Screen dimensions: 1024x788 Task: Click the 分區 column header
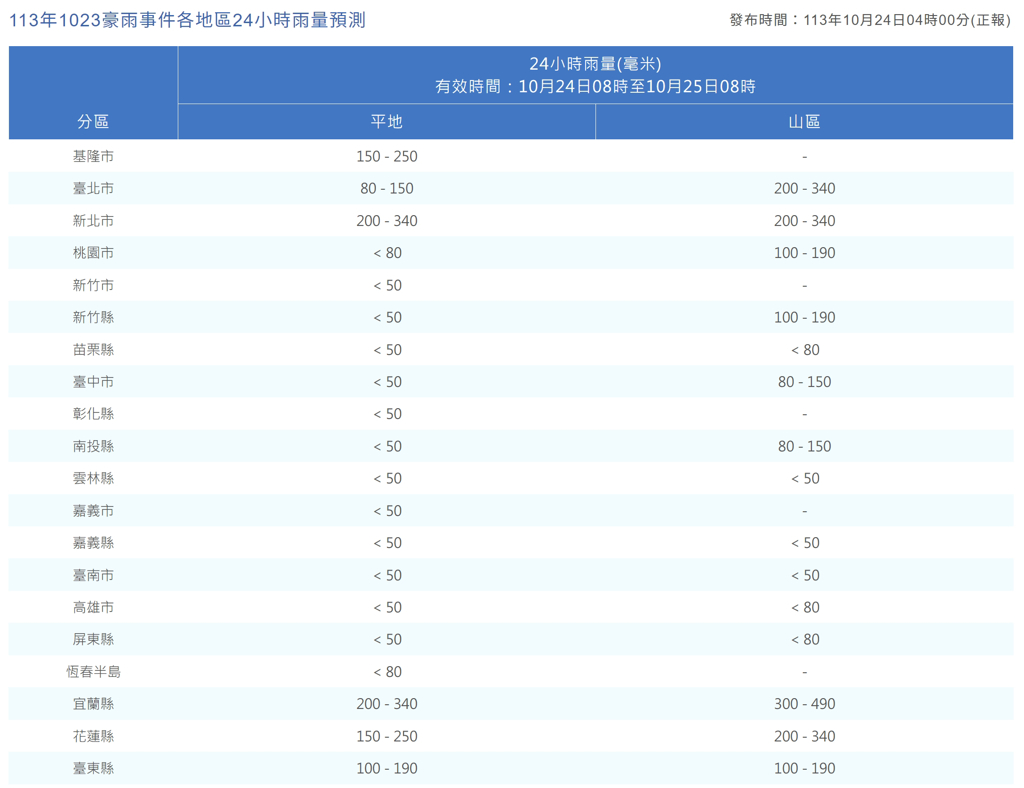click(93, 121)
